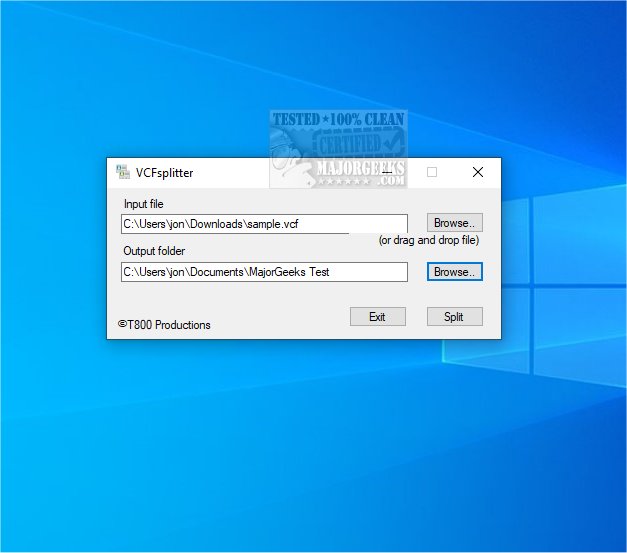Screen dimensions: 627x553
Task: Click the VCFsplitter app icon in title bar
Action: (x=123, y=172)
